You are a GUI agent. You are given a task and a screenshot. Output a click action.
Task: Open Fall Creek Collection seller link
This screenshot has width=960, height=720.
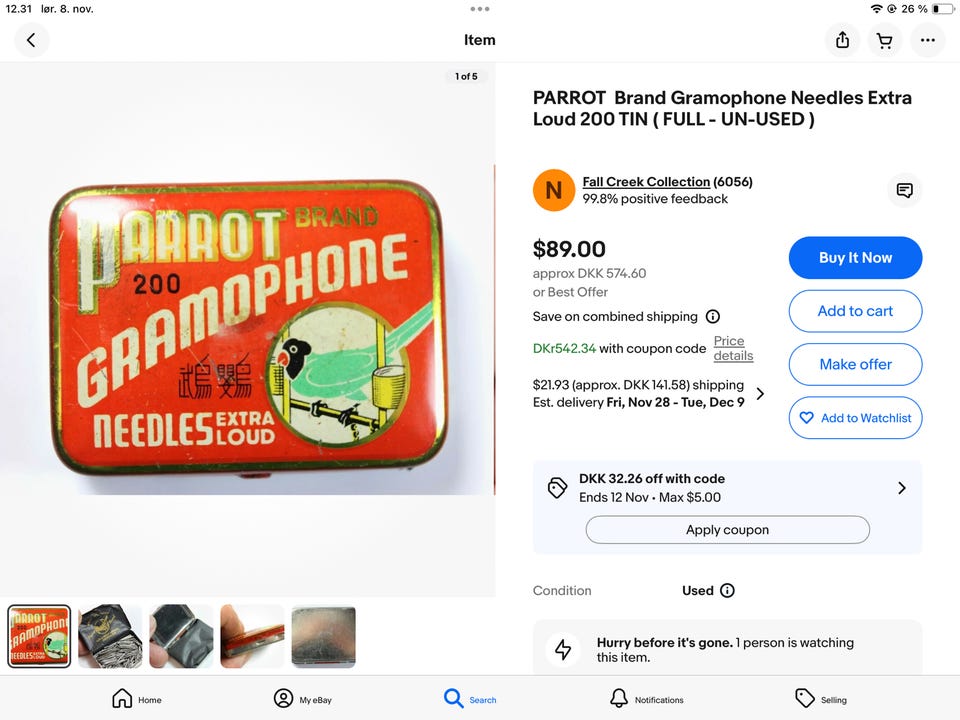(x=646, y=182)
